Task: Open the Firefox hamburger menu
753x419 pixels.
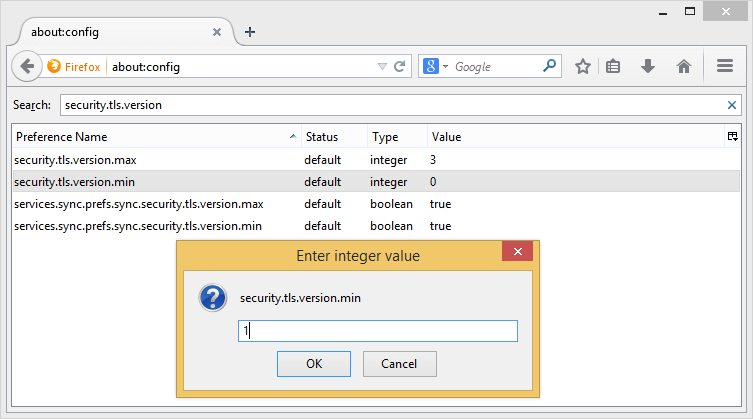Action: click(726, 67)
